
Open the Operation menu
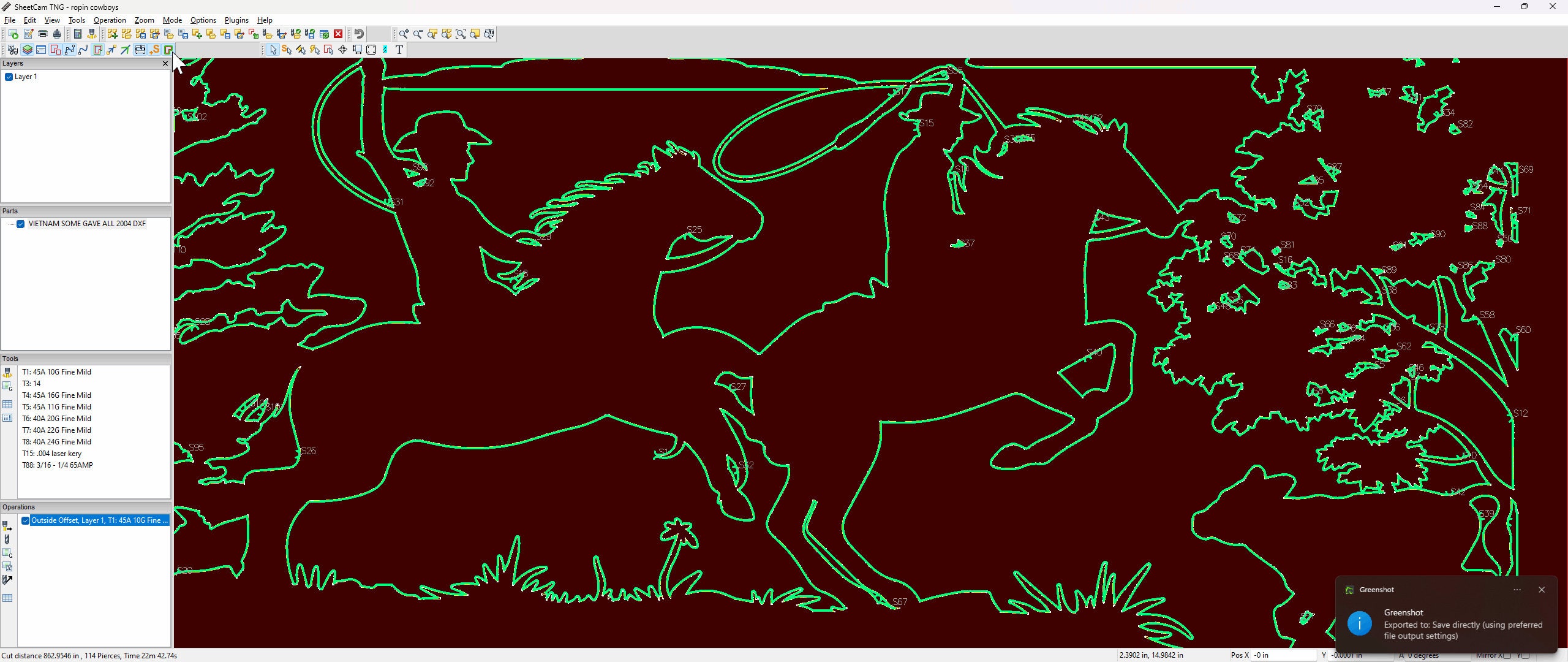[x=110, y=20]
